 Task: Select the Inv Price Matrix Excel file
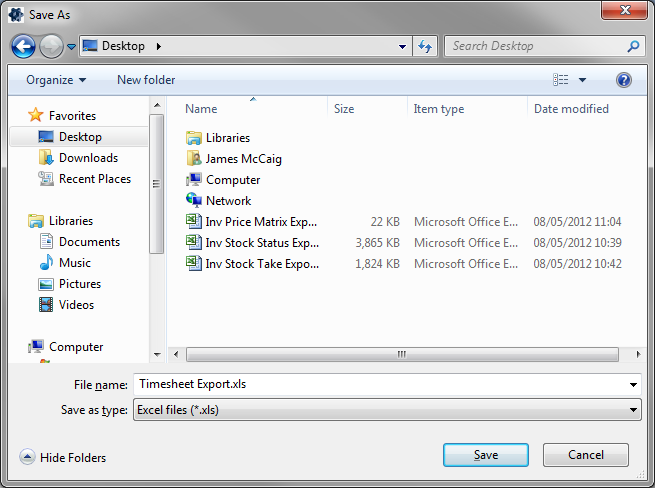click(261, 222)
